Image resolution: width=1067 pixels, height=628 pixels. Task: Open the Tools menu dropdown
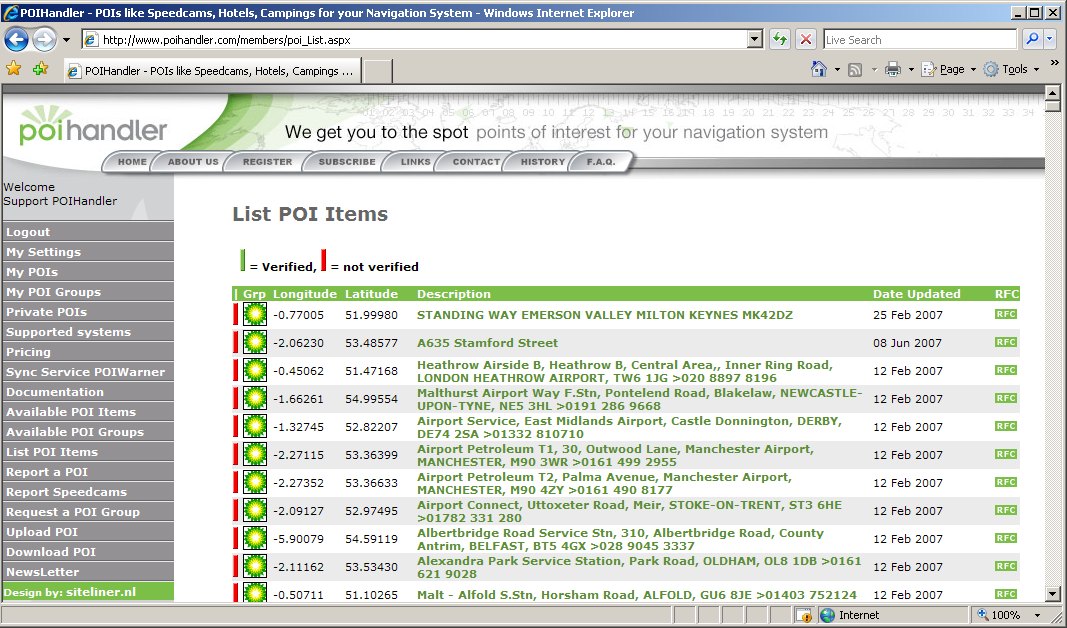[1014, 69]
